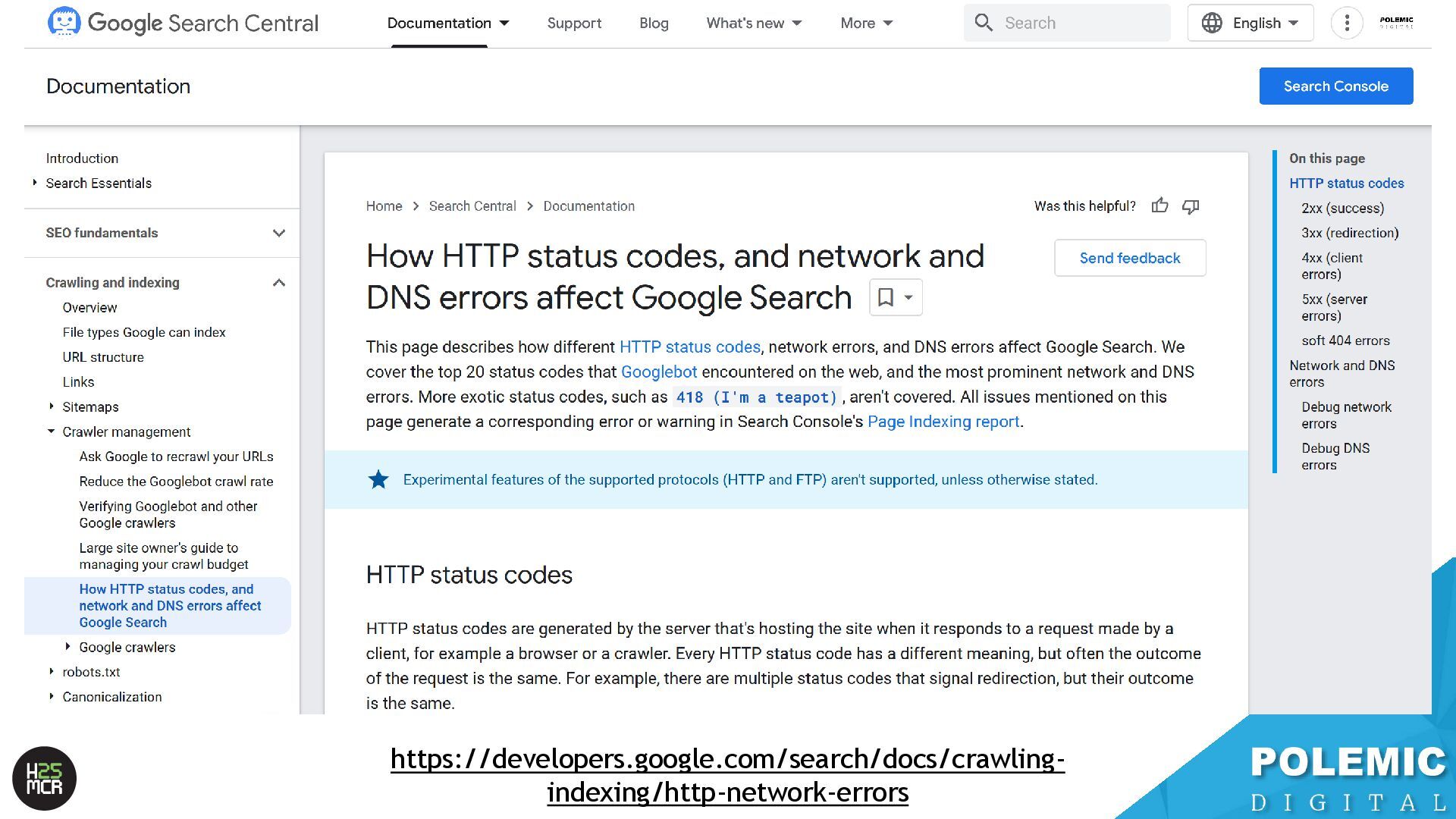1456x819 pixels.
Task: Click the H25 MCR round badge
Action: pos(45,778)
